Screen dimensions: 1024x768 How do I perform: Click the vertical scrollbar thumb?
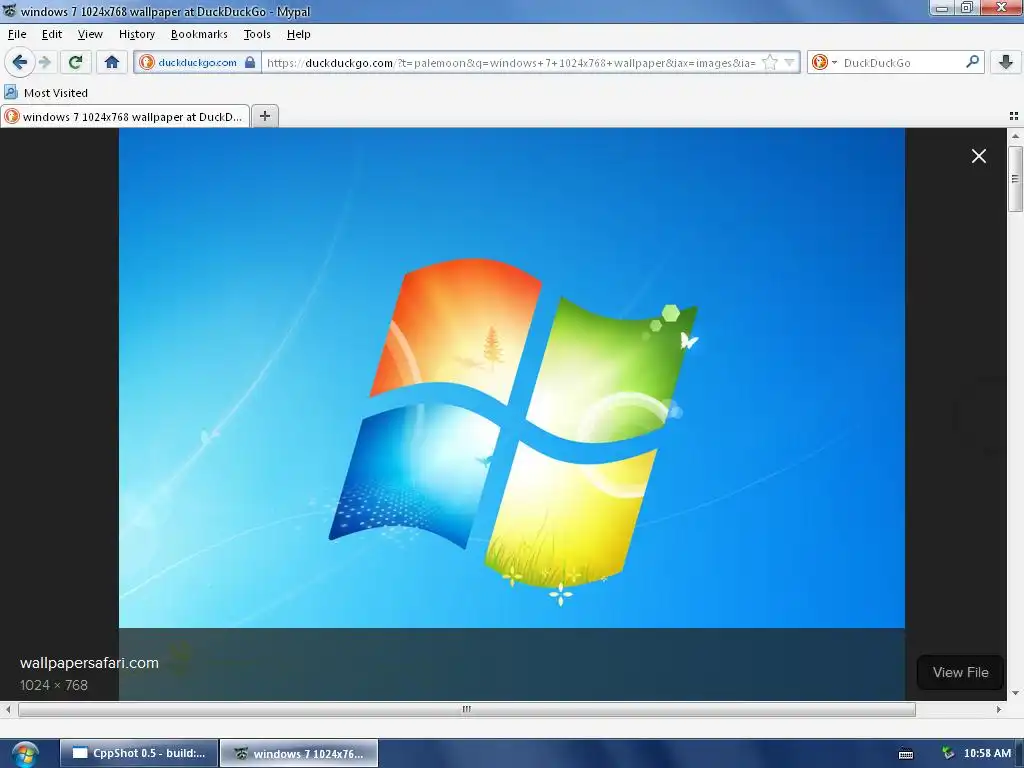[x=1015, y=179]
